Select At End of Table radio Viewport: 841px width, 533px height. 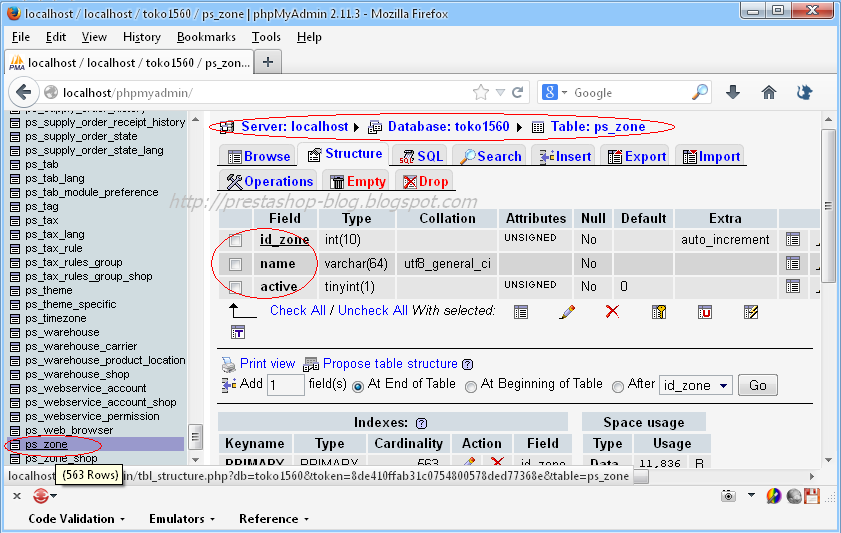tap(358, 386)
